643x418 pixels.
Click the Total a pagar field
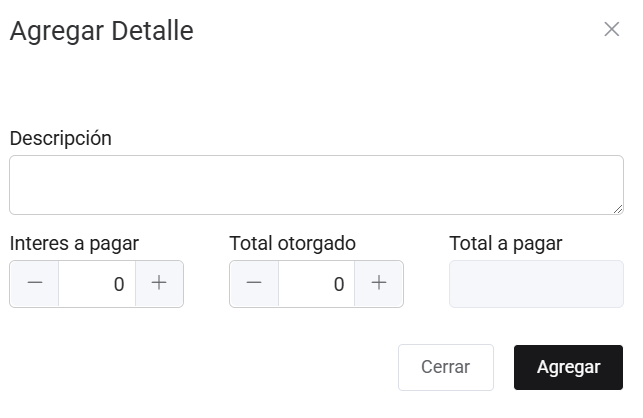pyautogui.click(x=536, y=284)
